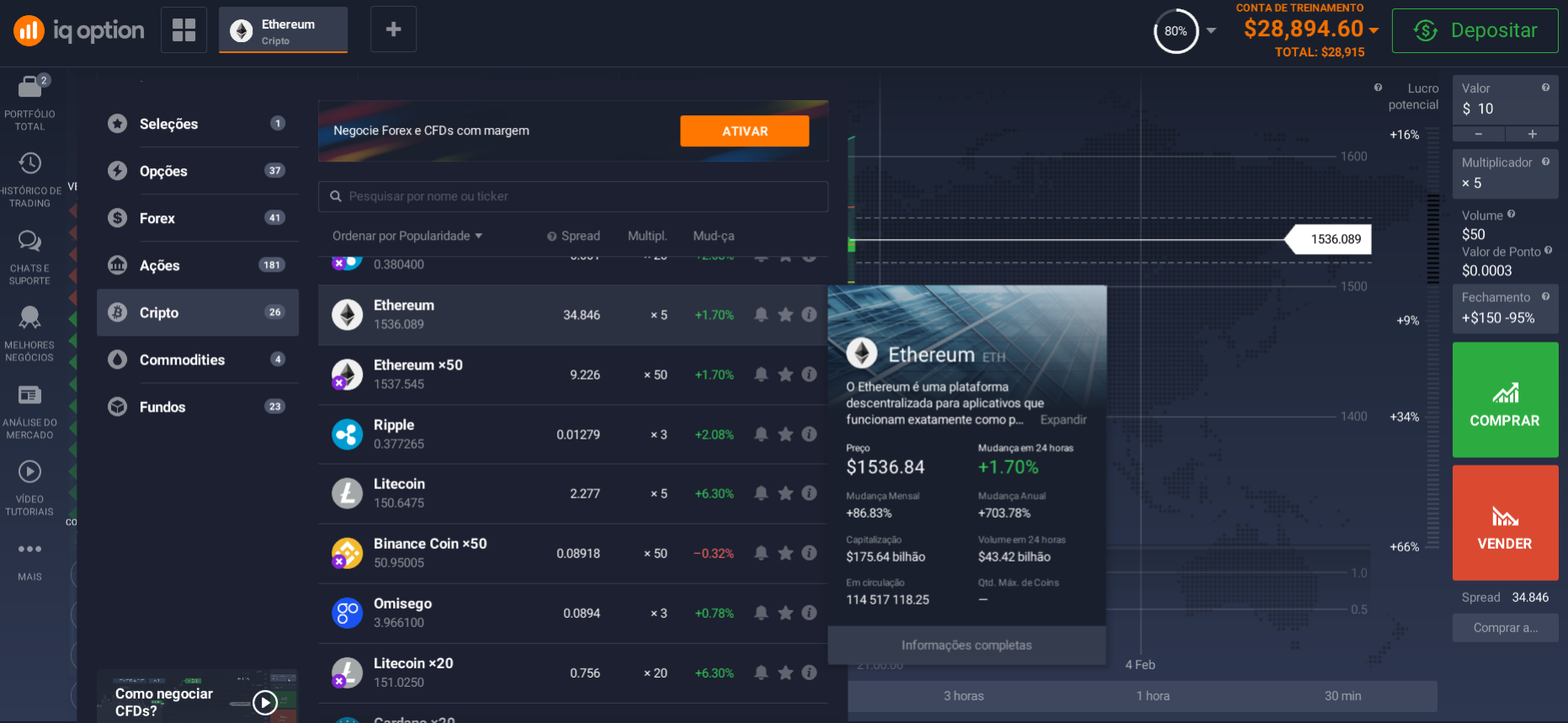The image size is (1568, 723).
Task: Open Histórico de Trading clock icon
Action: pyautogui.click(x=29, y=163)
